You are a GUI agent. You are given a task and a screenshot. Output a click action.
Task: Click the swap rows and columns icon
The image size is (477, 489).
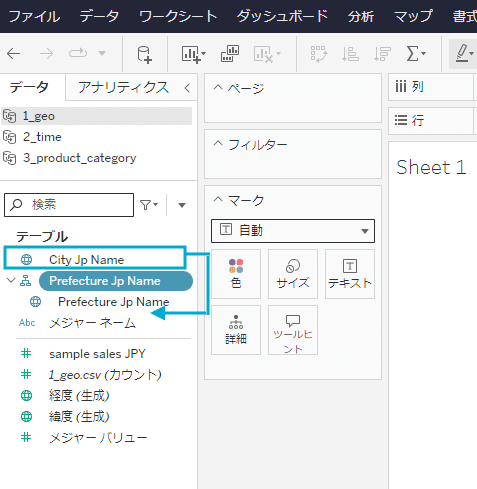click(x=319, y=54)
